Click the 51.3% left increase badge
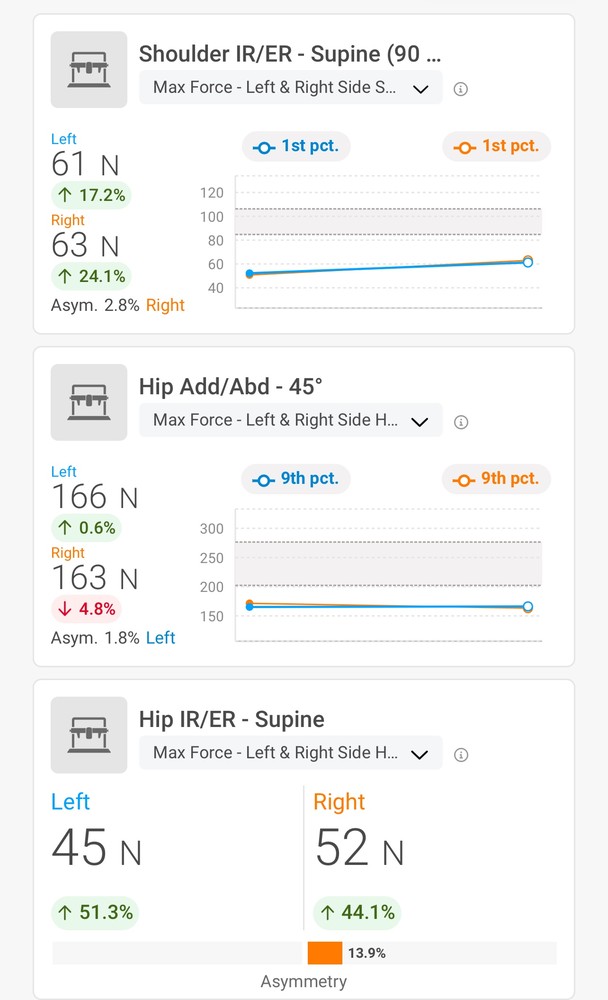The image size is (608, 1000). click(92, 912)
